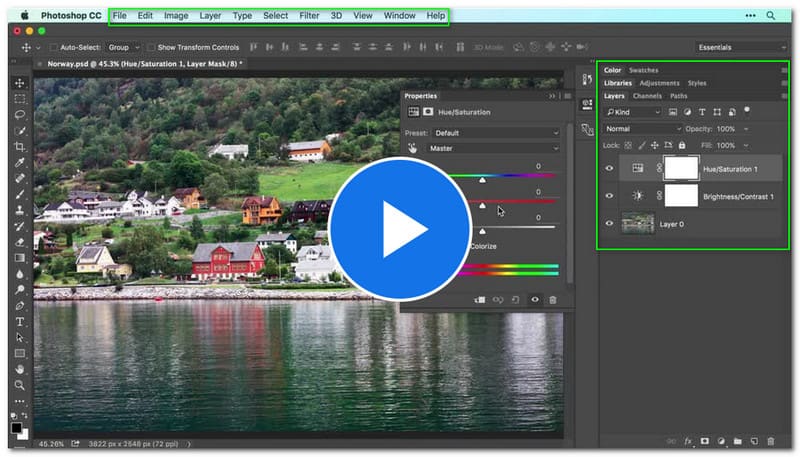Viewport: 800px width, 457px height.
Task: Select the Crop tool
Action: point(19,147)
